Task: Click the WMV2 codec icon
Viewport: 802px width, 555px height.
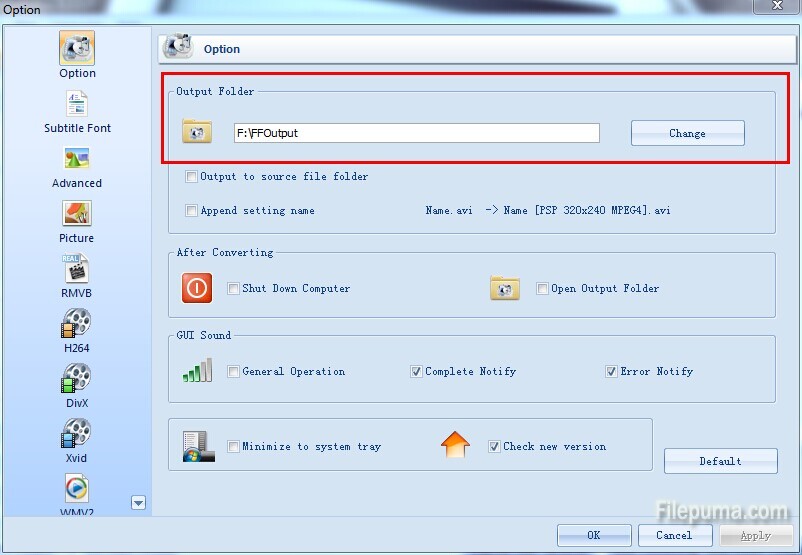Action: pyautogui.click(x=77, y=489)
